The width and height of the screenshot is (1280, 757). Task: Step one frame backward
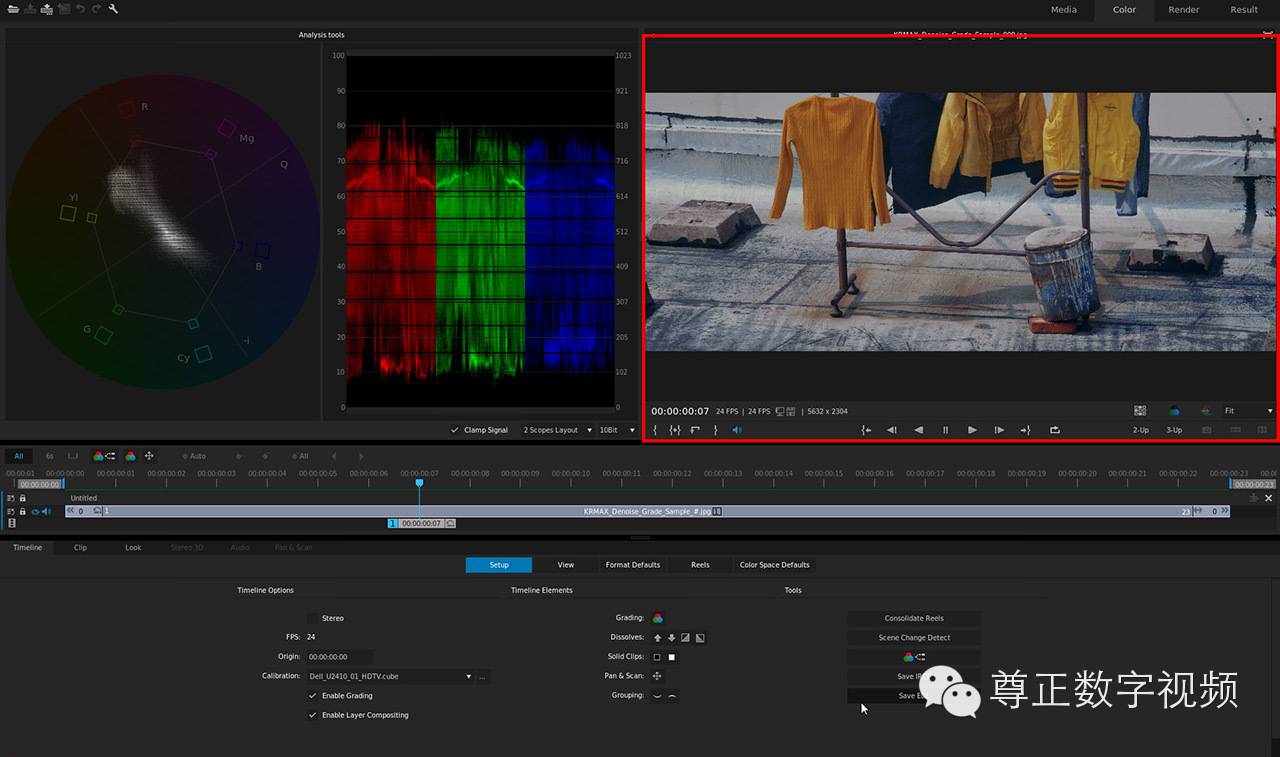891,430
